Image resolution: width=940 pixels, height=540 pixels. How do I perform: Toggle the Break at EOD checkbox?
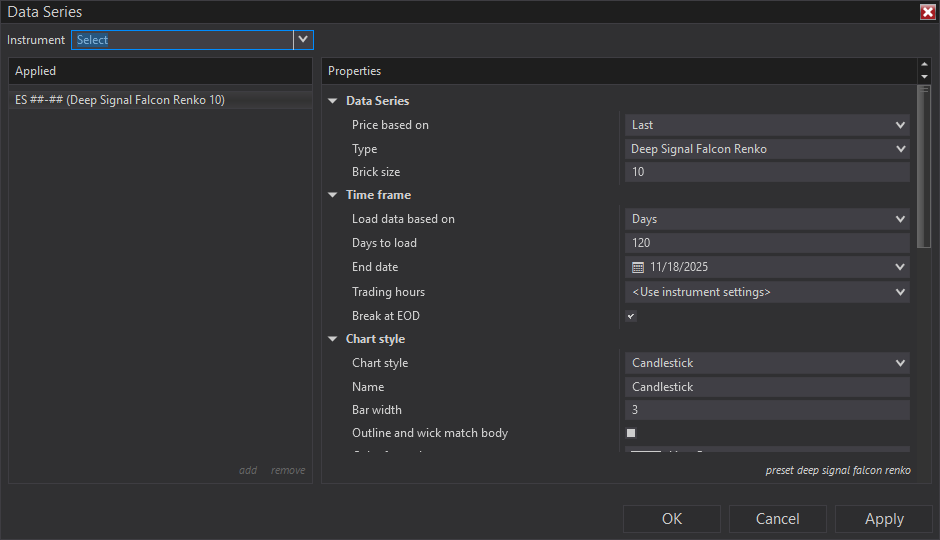tap(631, 316)
